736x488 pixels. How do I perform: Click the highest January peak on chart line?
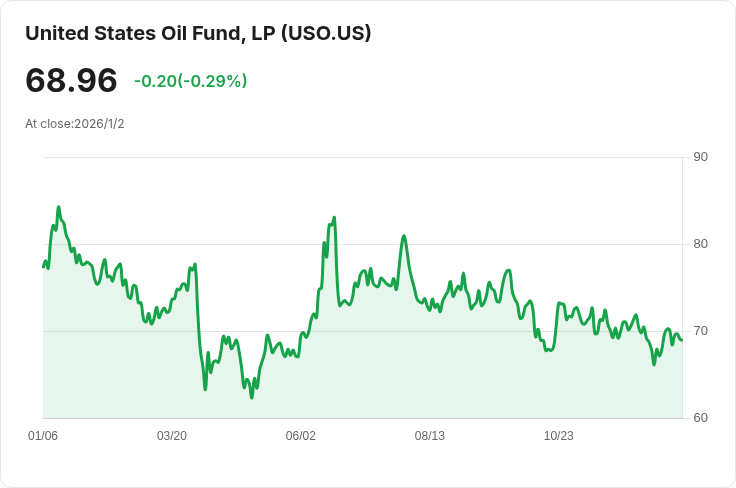[x=58, y=207]
